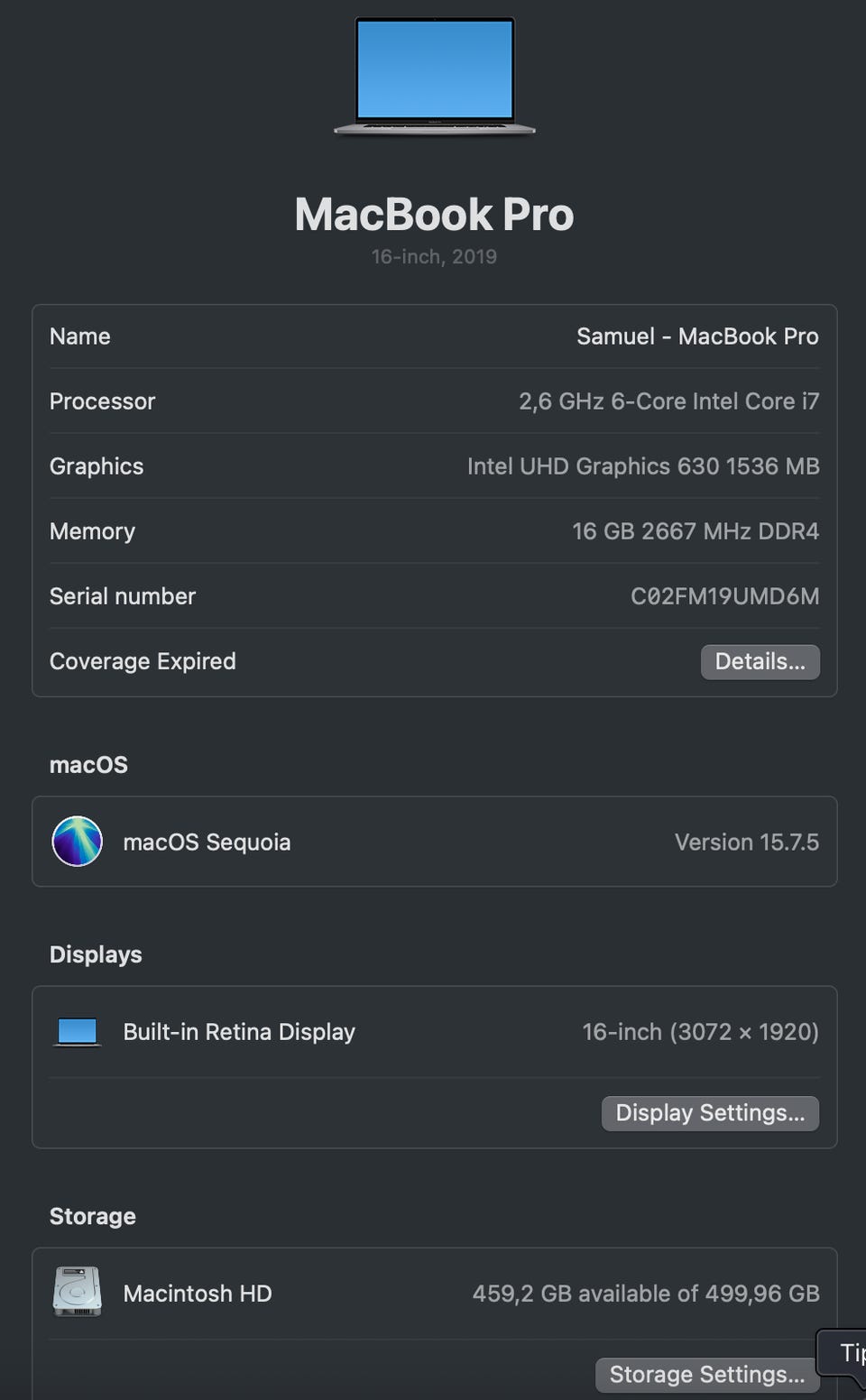866x1400 pixels.
Task: Click the Memory row value
Action: (x=695, y=531)
